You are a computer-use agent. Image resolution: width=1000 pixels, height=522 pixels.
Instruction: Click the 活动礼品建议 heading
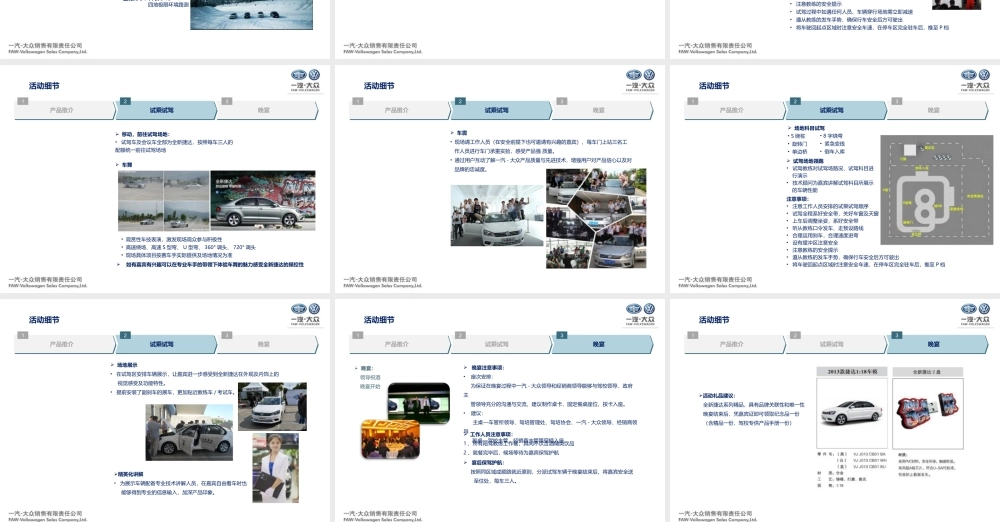(717, 396)
